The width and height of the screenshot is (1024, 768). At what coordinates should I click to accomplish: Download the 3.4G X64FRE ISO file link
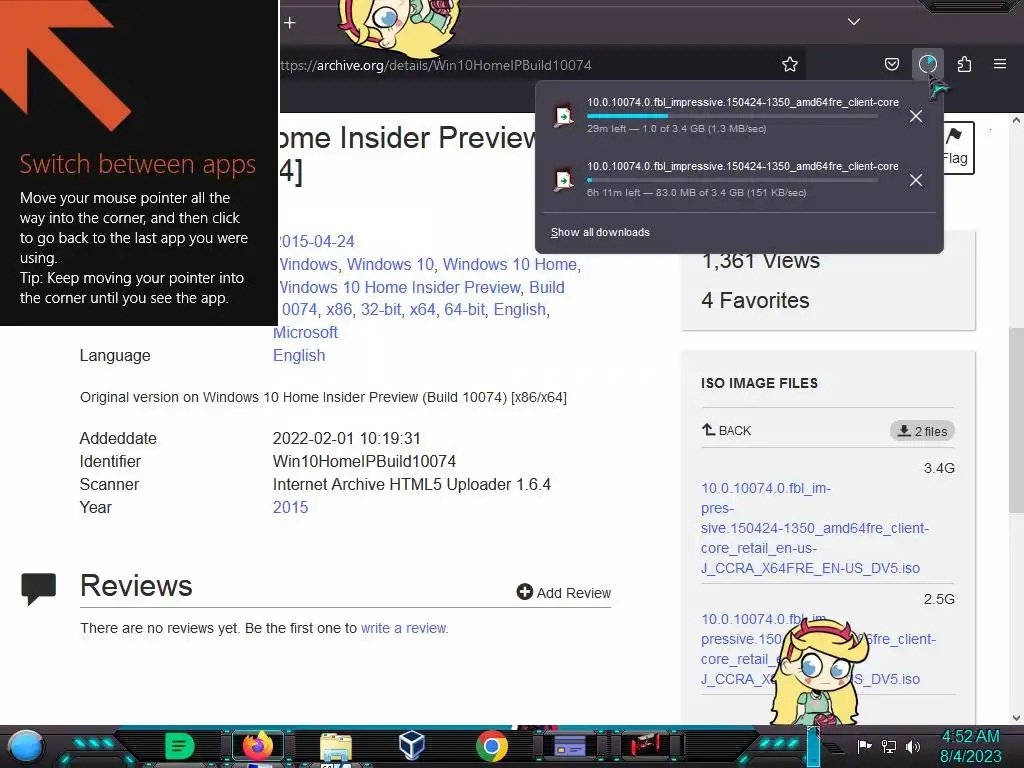814,528
